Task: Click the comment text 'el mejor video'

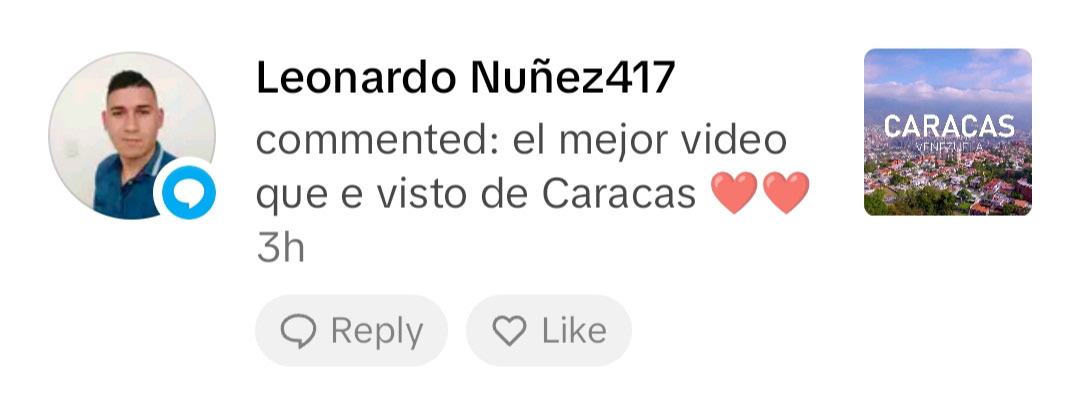Action: pos(650,141)
